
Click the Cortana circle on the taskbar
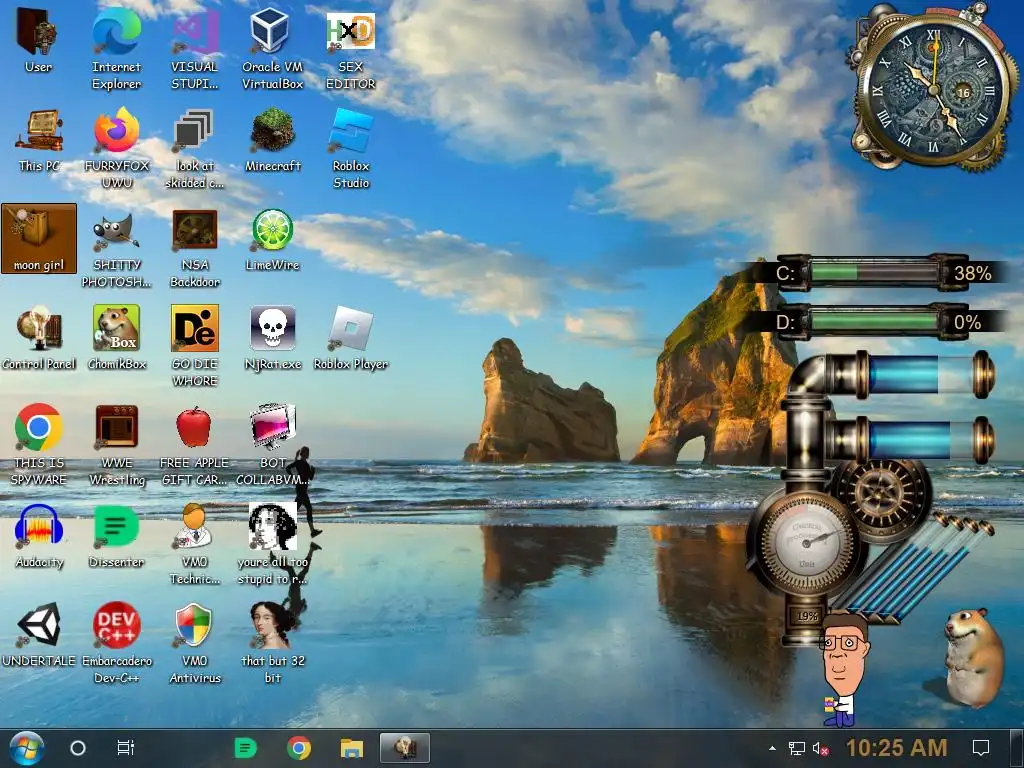click(x=78, y=748)
